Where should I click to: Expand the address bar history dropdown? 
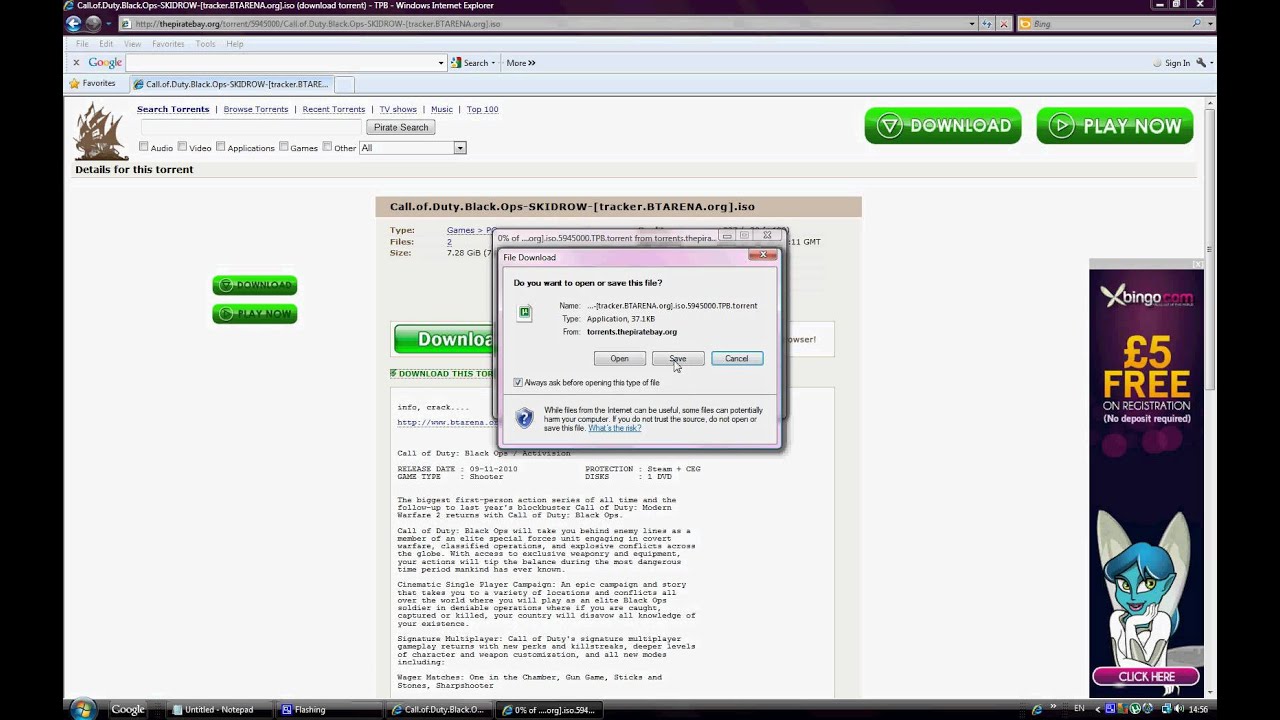(971, 24)
